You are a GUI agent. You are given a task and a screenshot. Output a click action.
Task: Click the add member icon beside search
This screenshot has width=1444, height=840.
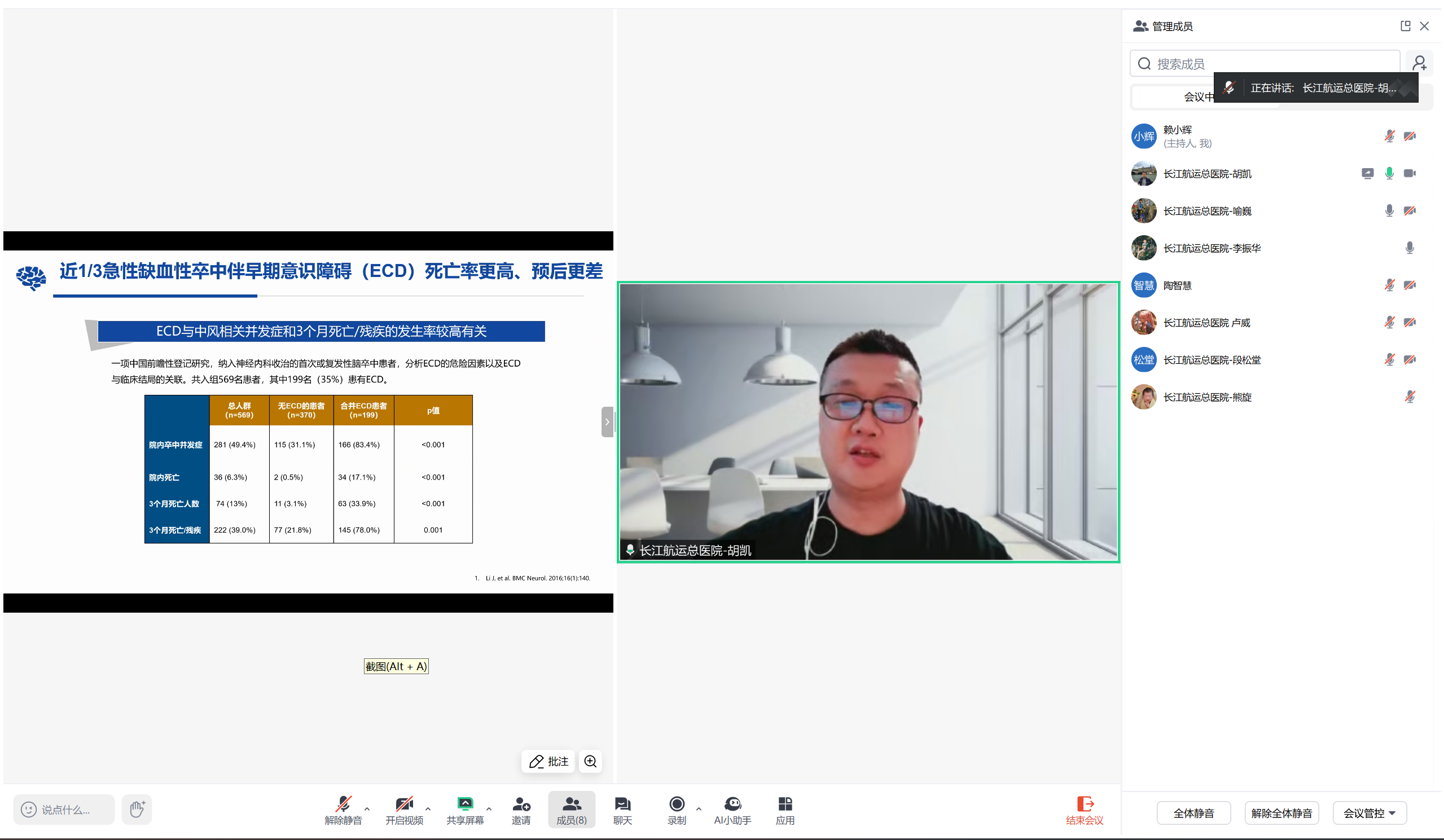point(1419,63)
